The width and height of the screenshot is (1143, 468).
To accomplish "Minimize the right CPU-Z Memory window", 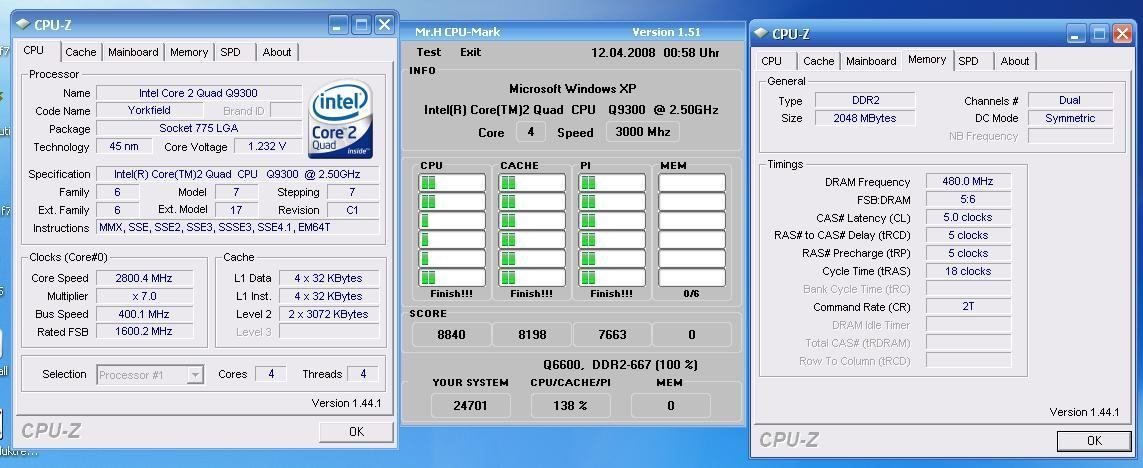I will (1076, 34).
